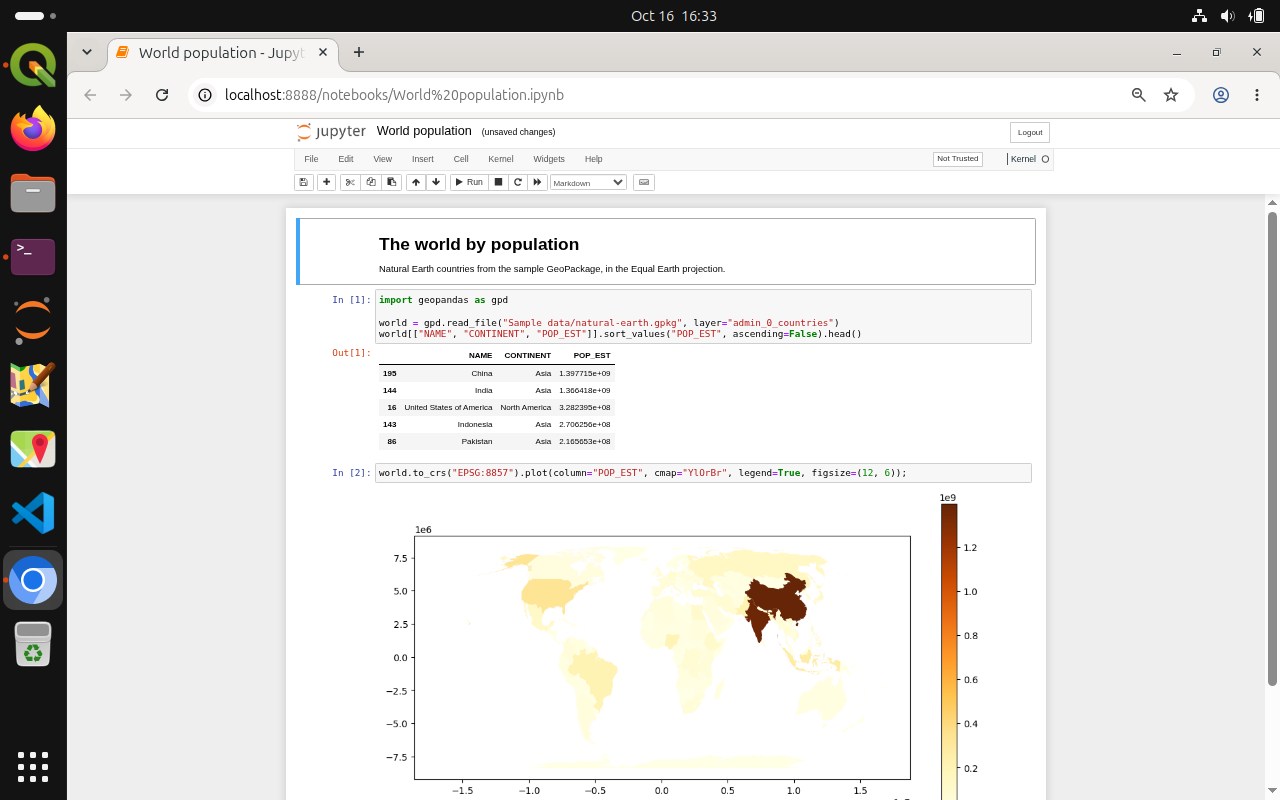This screenshot has height=800, width=1280.
Task: Copy selected cells icon in Jupyter toolbar
Action: click(371, 182)
